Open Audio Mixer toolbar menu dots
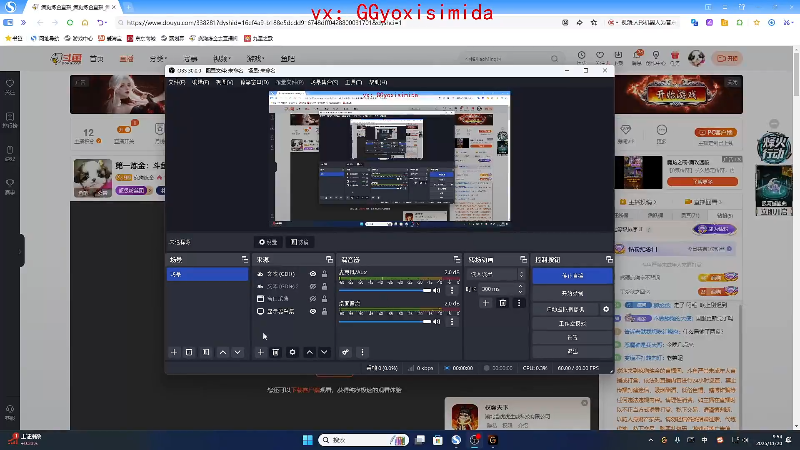The width and height of the screenshot is (800, 450). 362,352
